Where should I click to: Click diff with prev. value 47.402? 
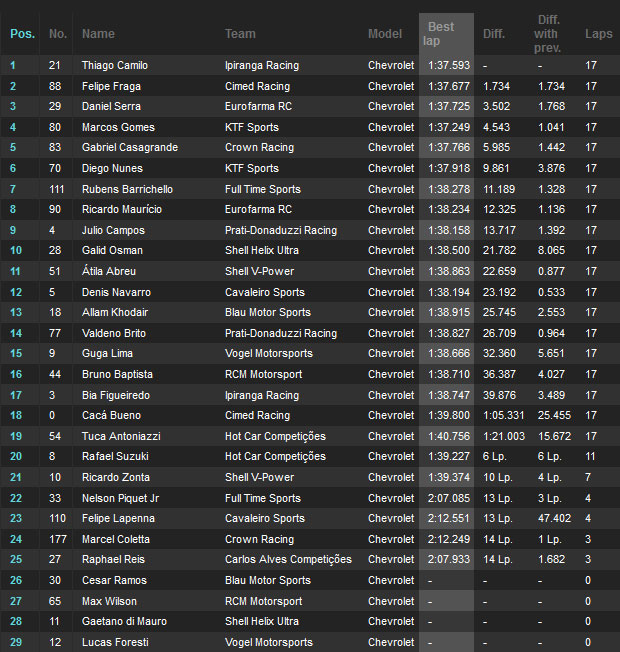coord(554,518)
